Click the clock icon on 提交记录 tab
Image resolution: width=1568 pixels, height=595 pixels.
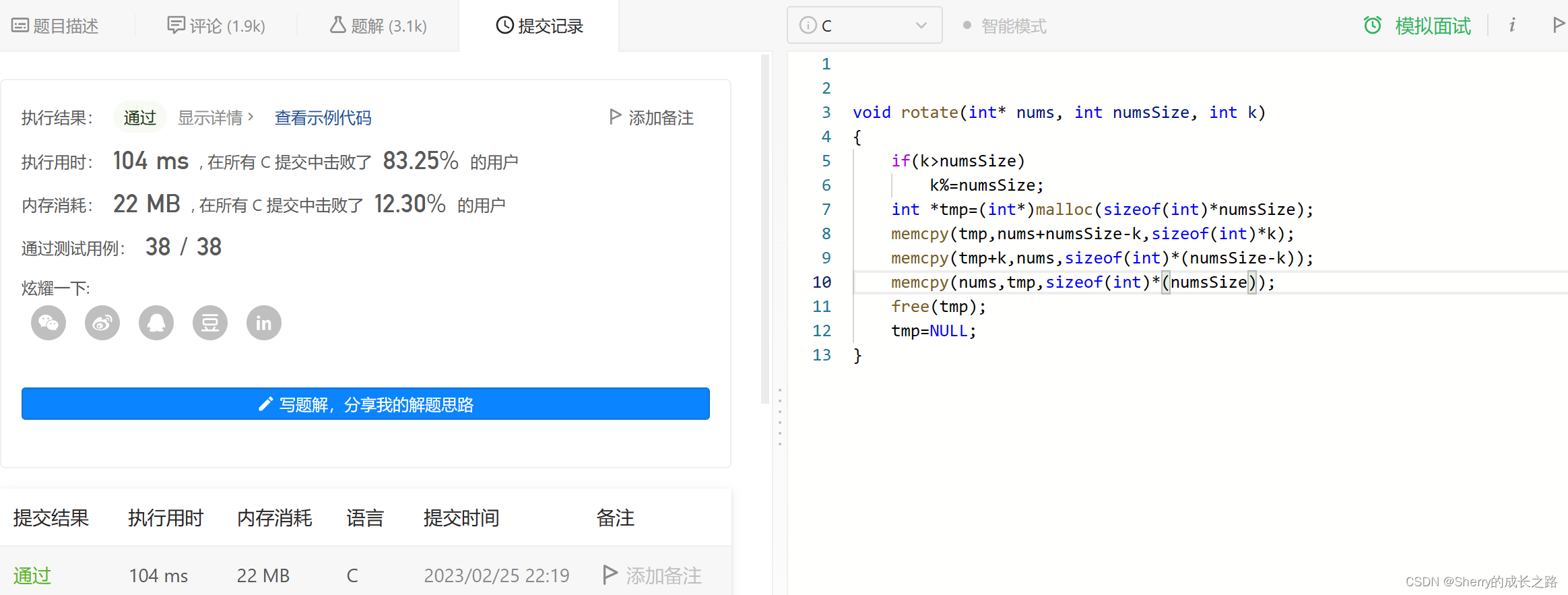(x=504, y=25)
